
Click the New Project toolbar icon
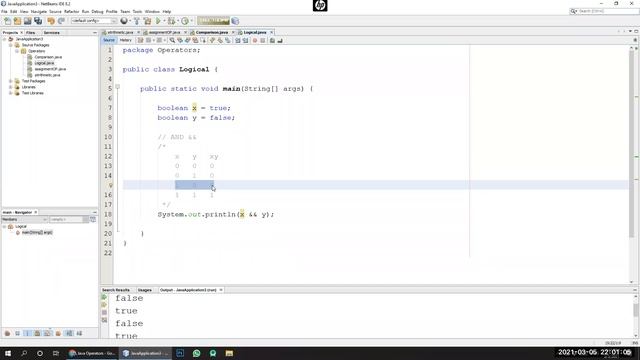(17, 21)
